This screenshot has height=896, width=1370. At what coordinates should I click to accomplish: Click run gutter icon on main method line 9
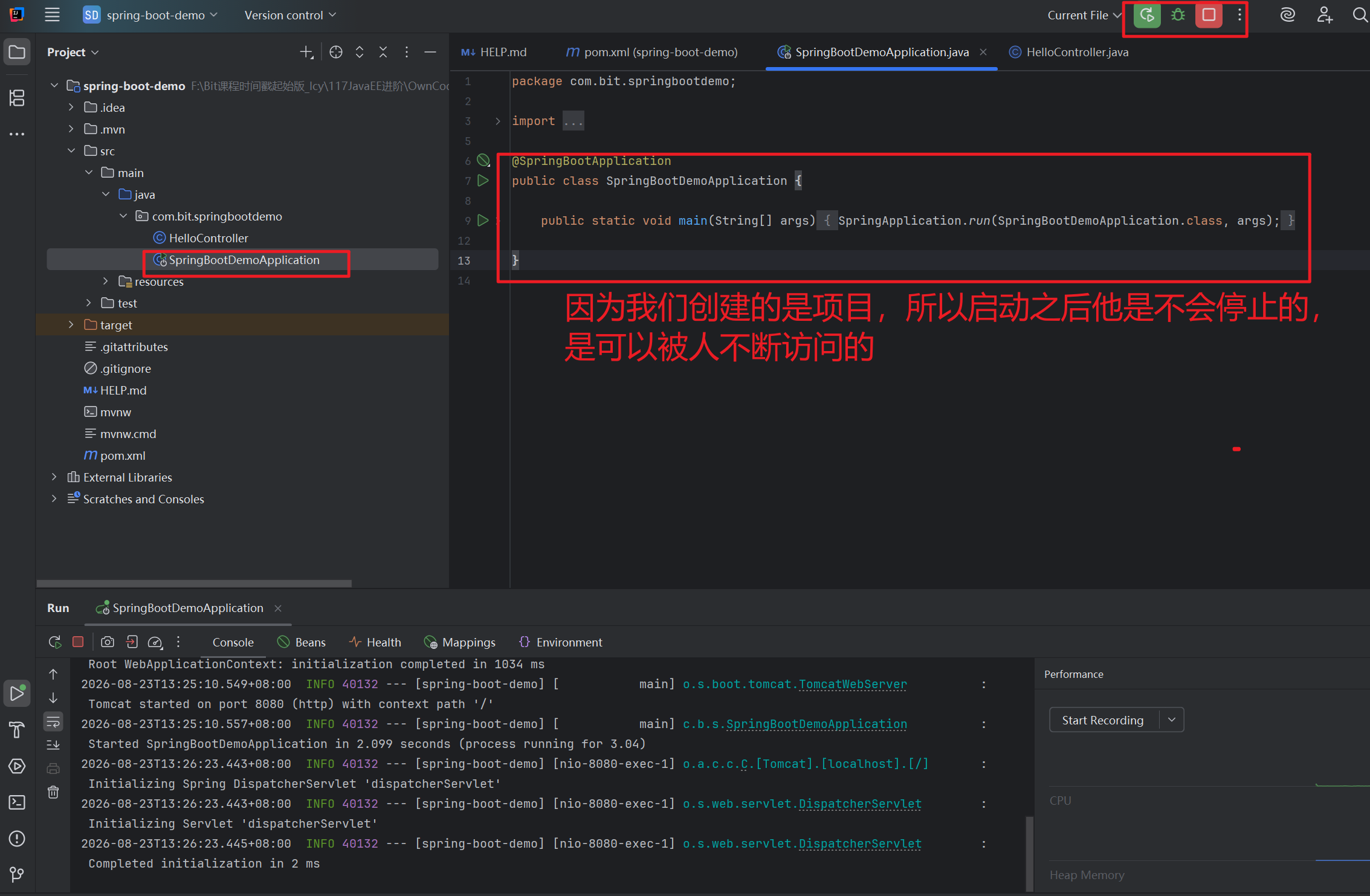coord(483,220)
